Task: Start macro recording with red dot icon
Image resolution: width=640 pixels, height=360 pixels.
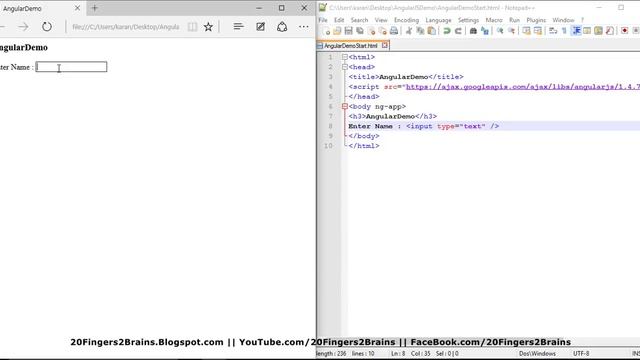Action: (x=624, y=31)
